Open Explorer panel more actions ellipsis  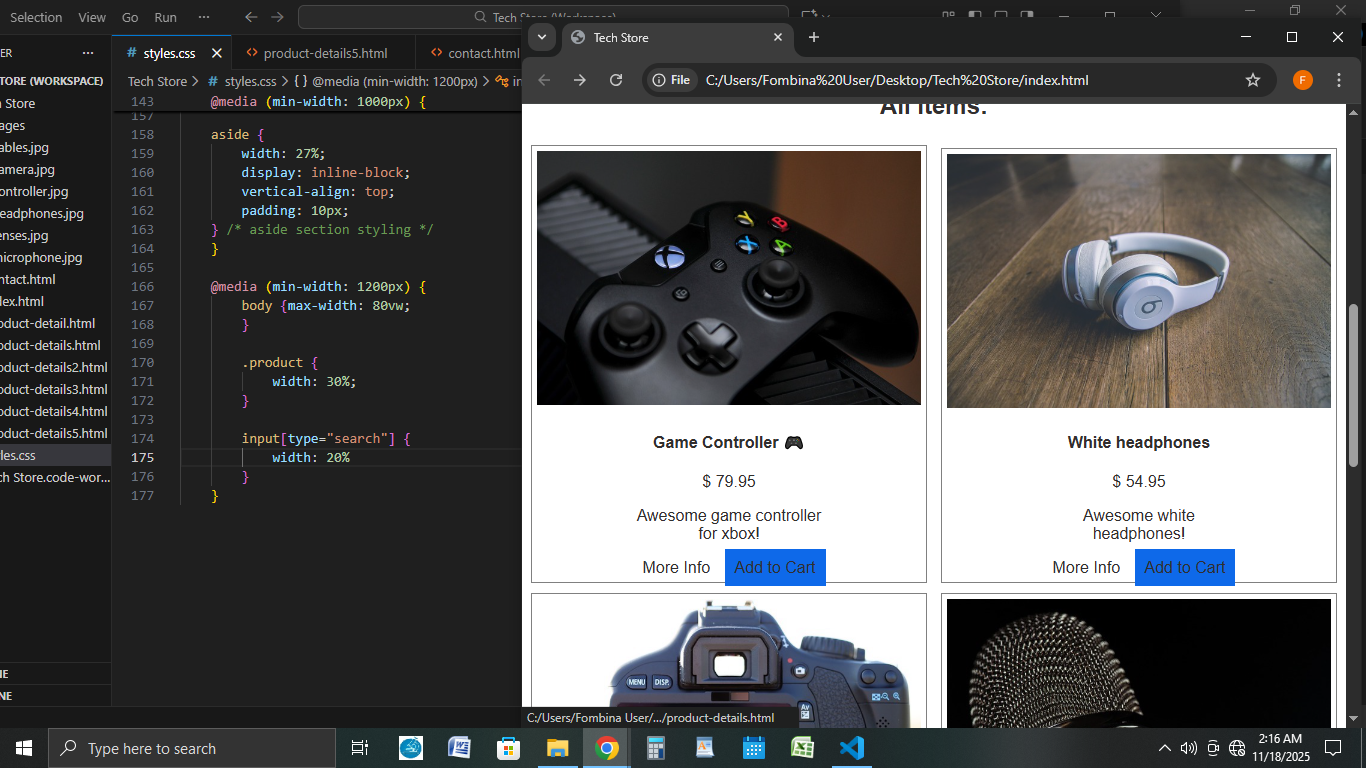coord(88,53)
